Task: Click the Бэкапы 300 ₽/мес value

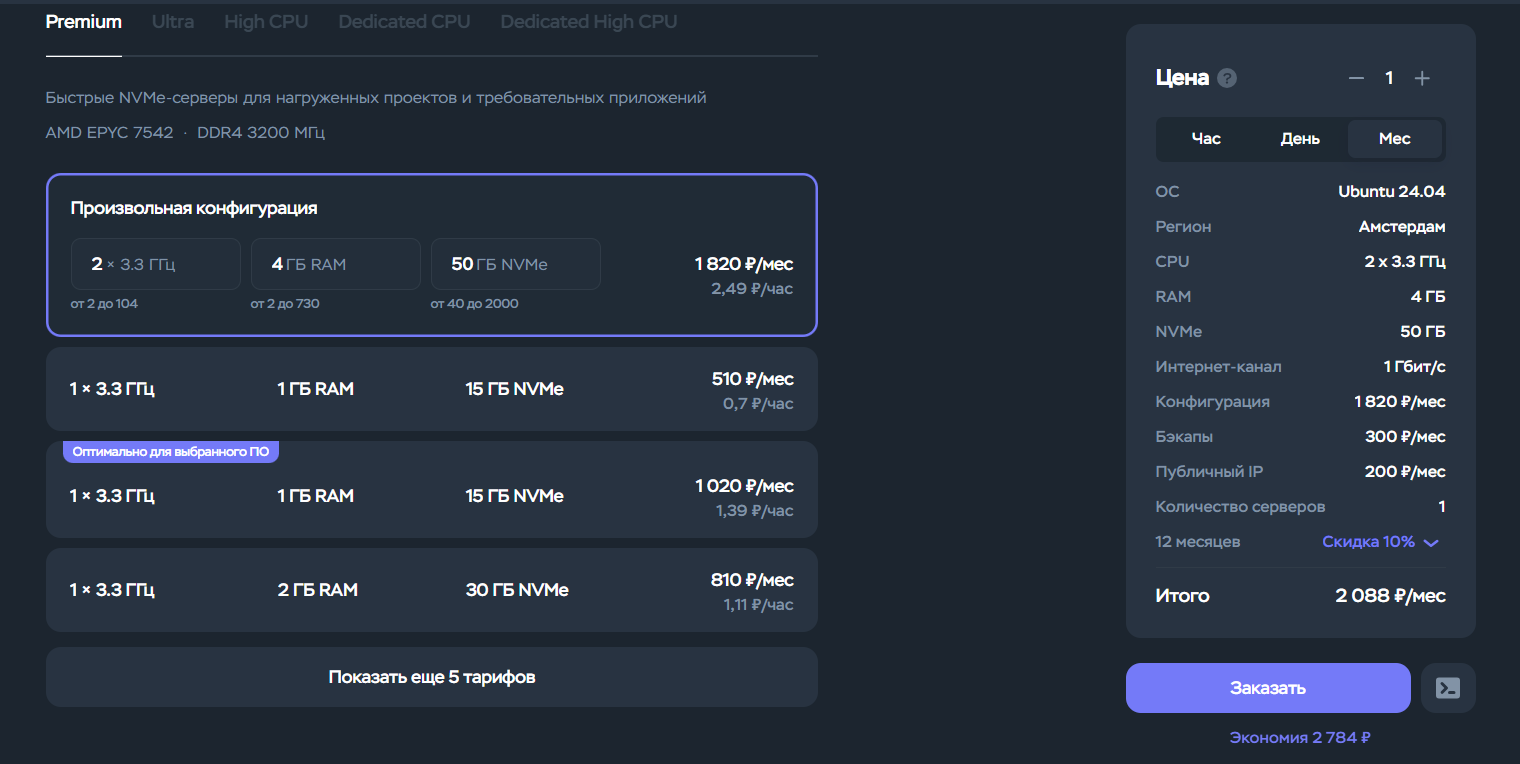Action: [1405, 437]
